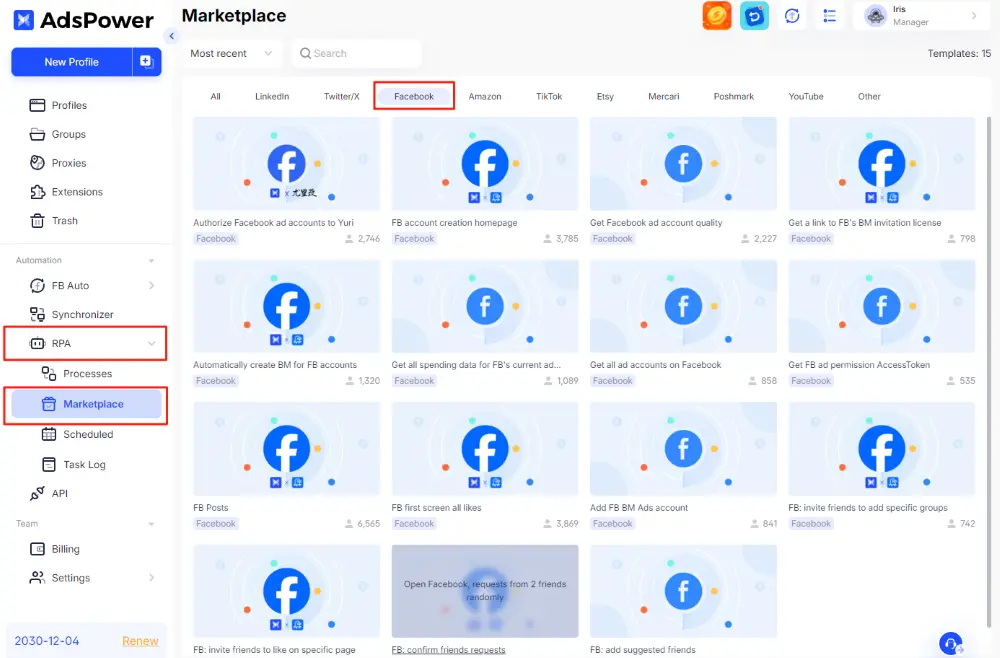Open the Task Log
This screenshot has height=658, width=1000.
(86, 464)
